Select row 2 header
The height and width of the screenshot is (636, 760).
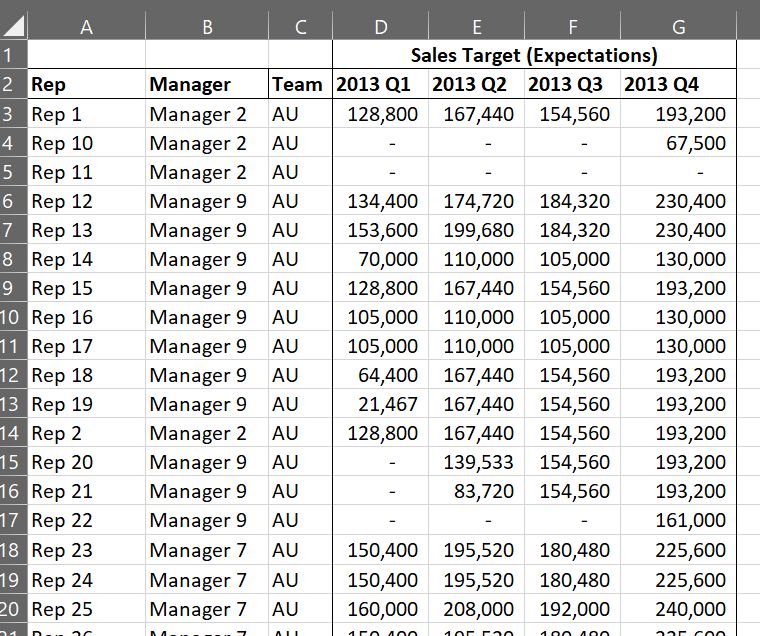coord(14,84)
